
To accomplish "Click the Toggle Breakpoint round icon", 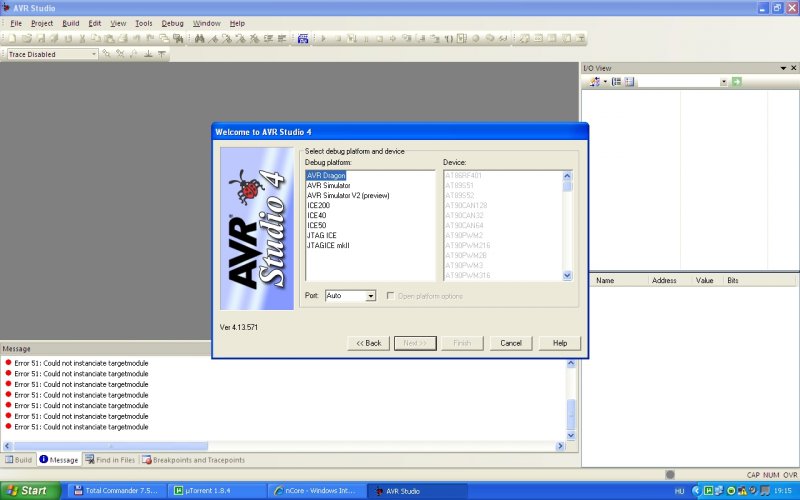I will (x=476, y=38).
